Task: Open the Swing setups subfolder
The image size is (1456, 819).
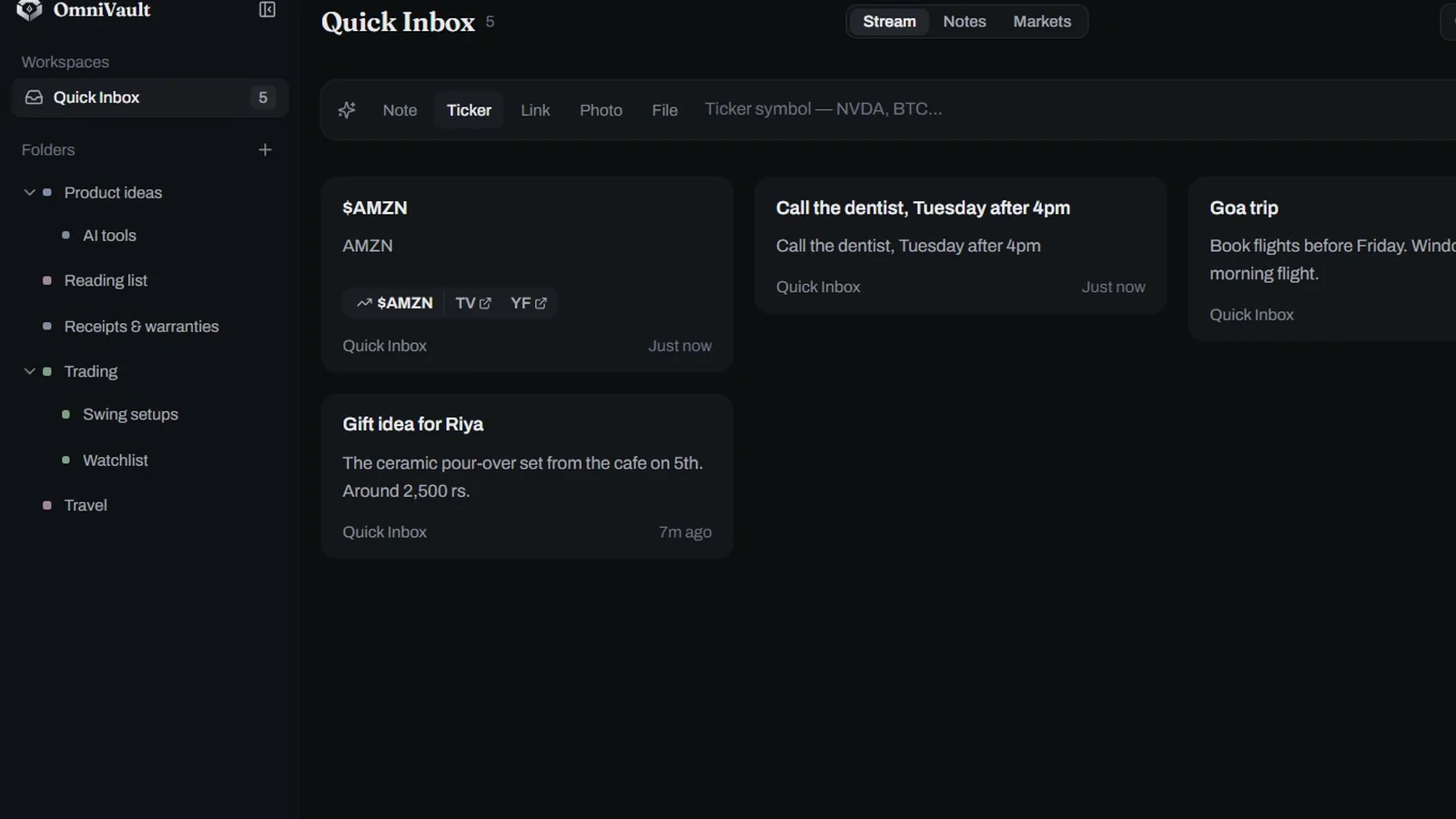Action: tap(130, 414)
